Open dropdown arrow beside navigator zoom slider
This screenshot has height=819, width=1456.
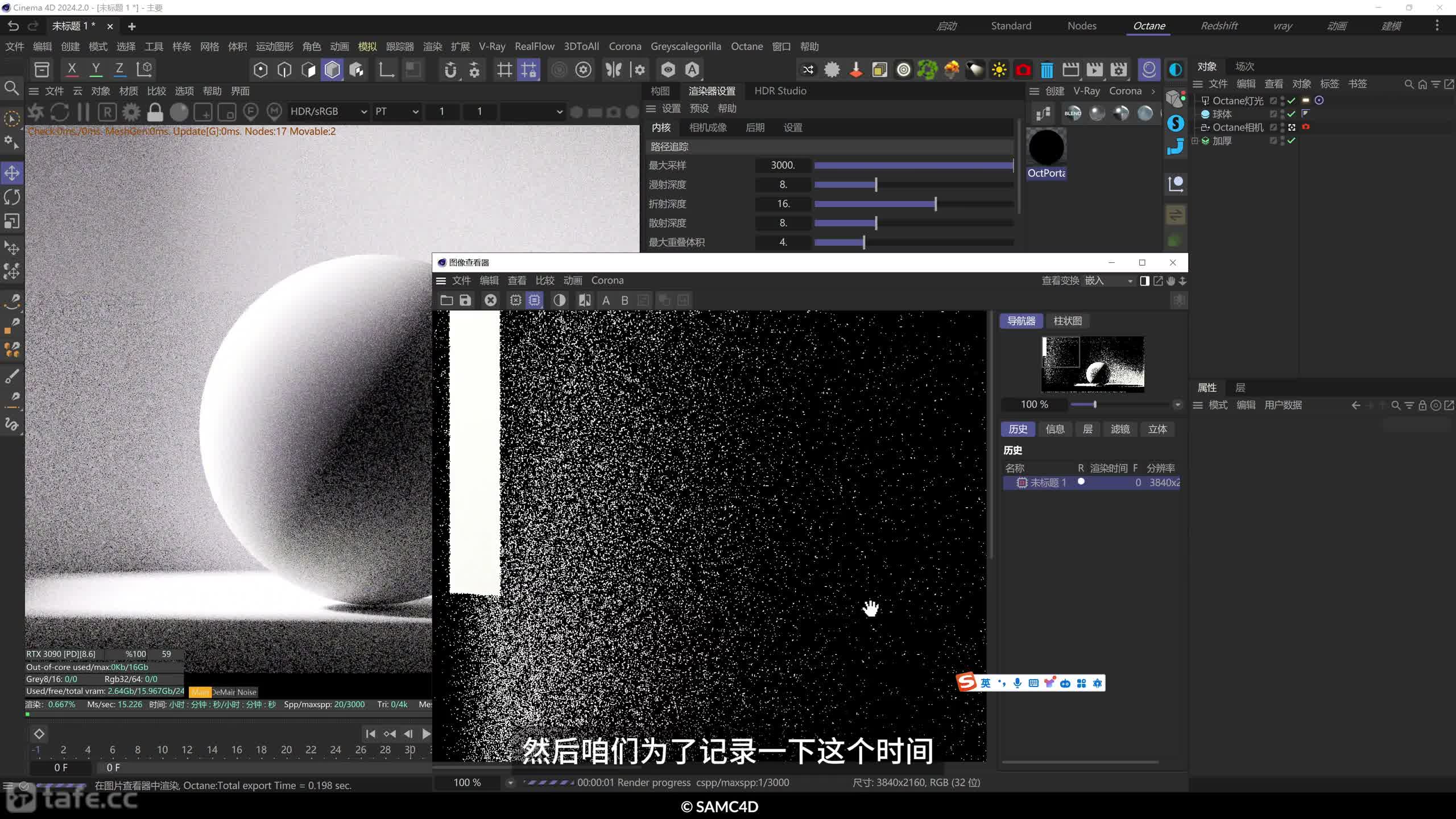point(1177,404)
